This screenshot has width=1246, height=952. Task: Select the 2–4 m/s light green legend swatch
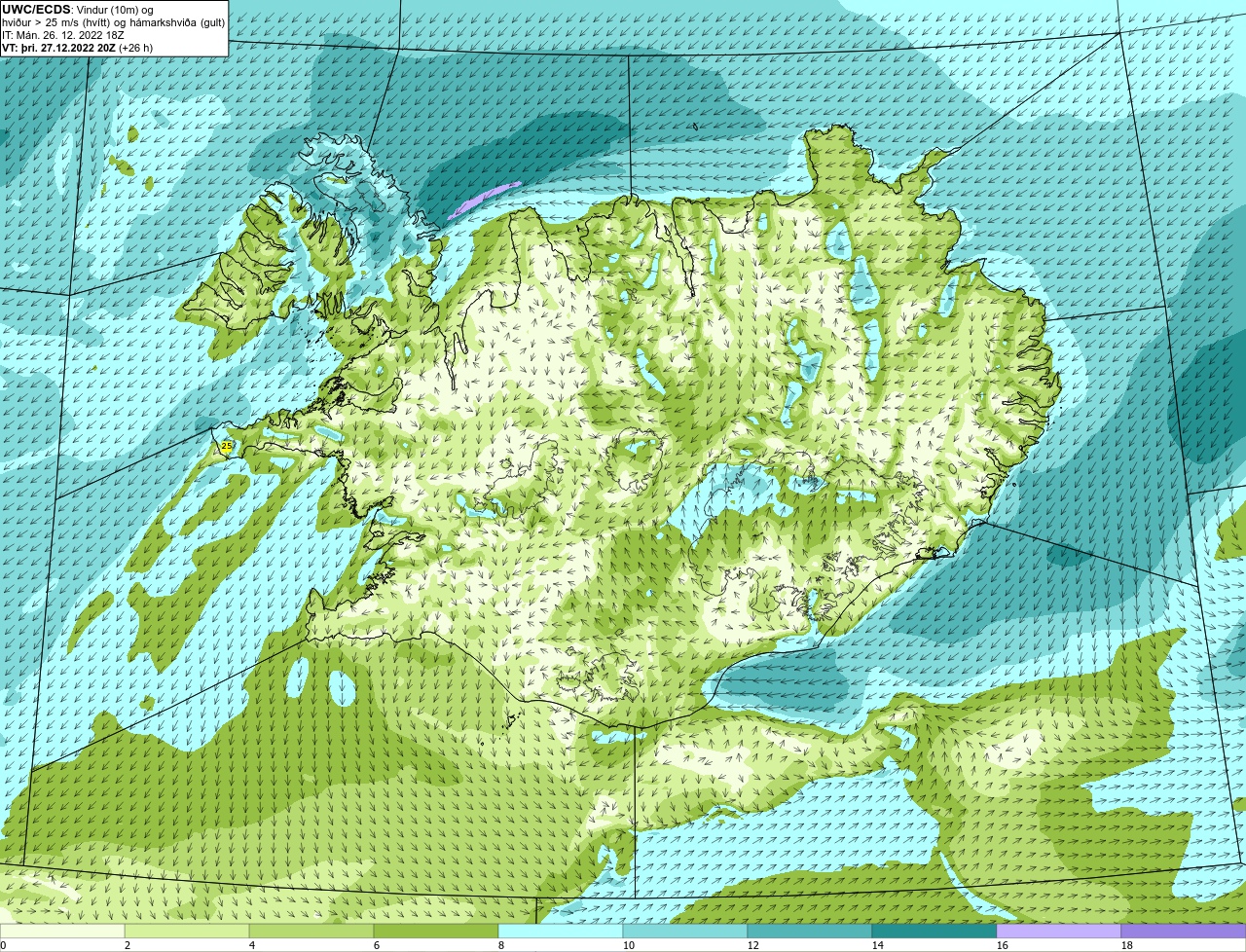pos(187,931)
